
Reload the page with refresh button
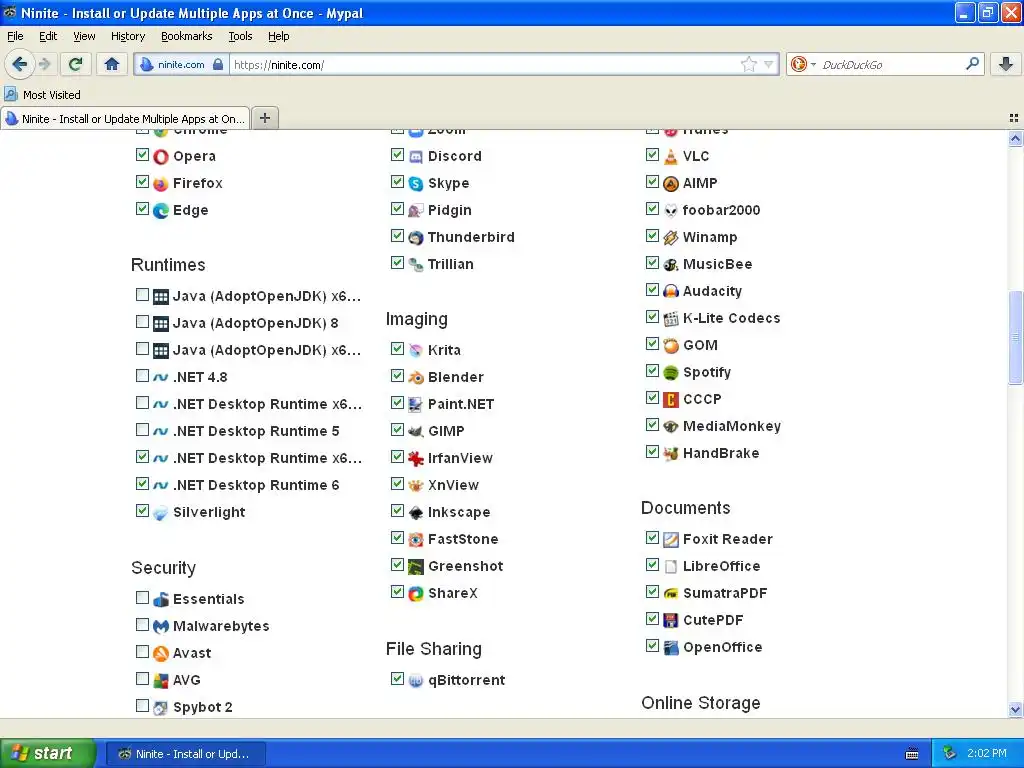click(75, 64)
